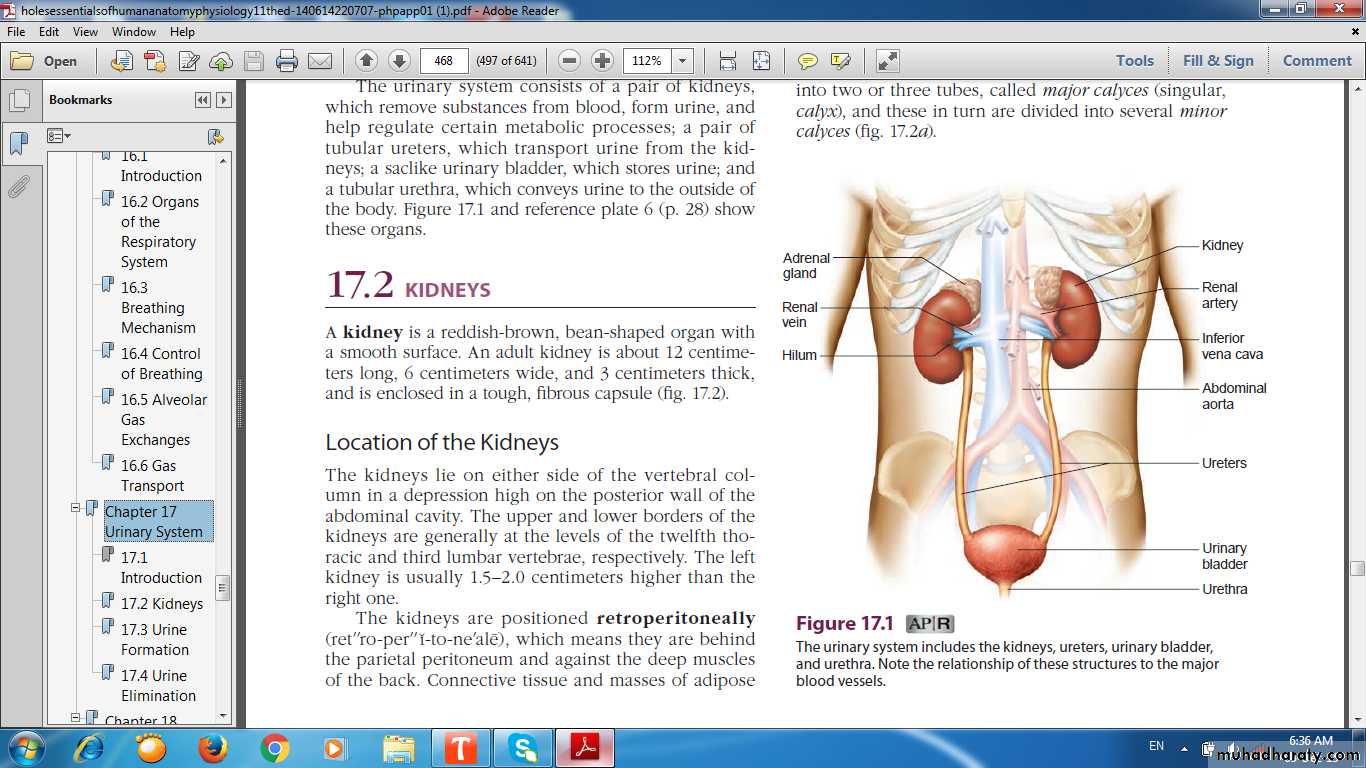This screenshot has height=768, width=1366.
Task: Open the 17.3 Urine Formation bookmark
Action: (x=154, y=640)
